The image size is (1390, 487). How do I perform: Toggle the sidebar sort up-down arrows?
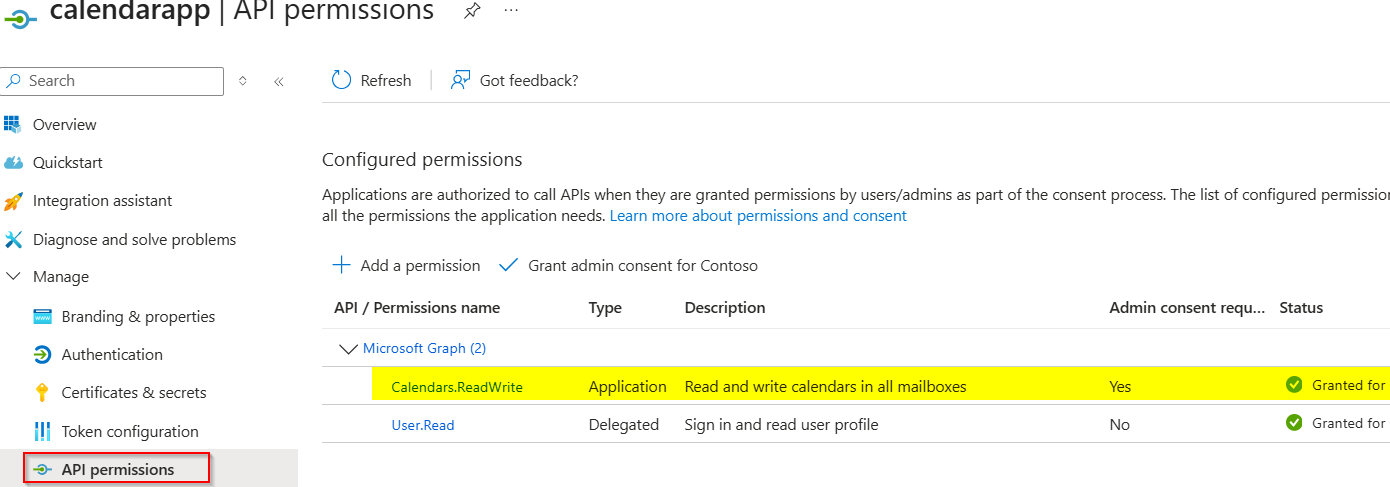pyautogui.click(x=243, y=81)
